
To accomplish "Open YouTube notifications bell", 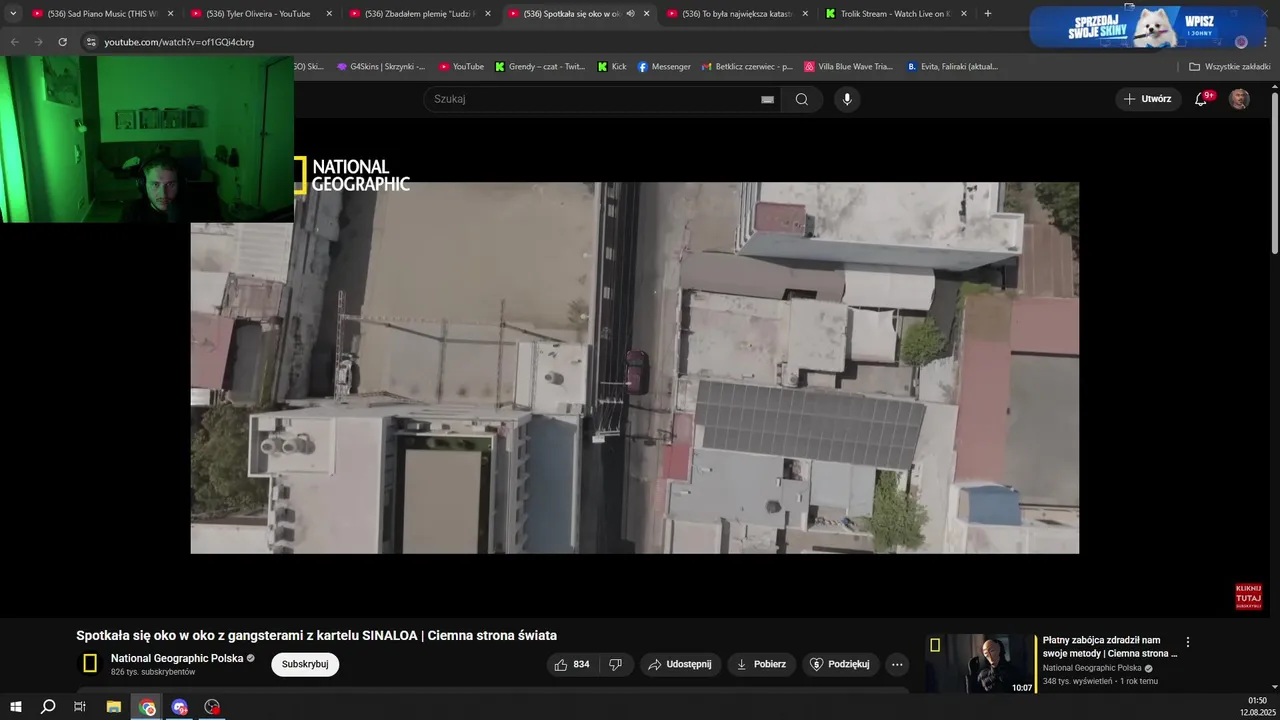I will click(1202, 99).
